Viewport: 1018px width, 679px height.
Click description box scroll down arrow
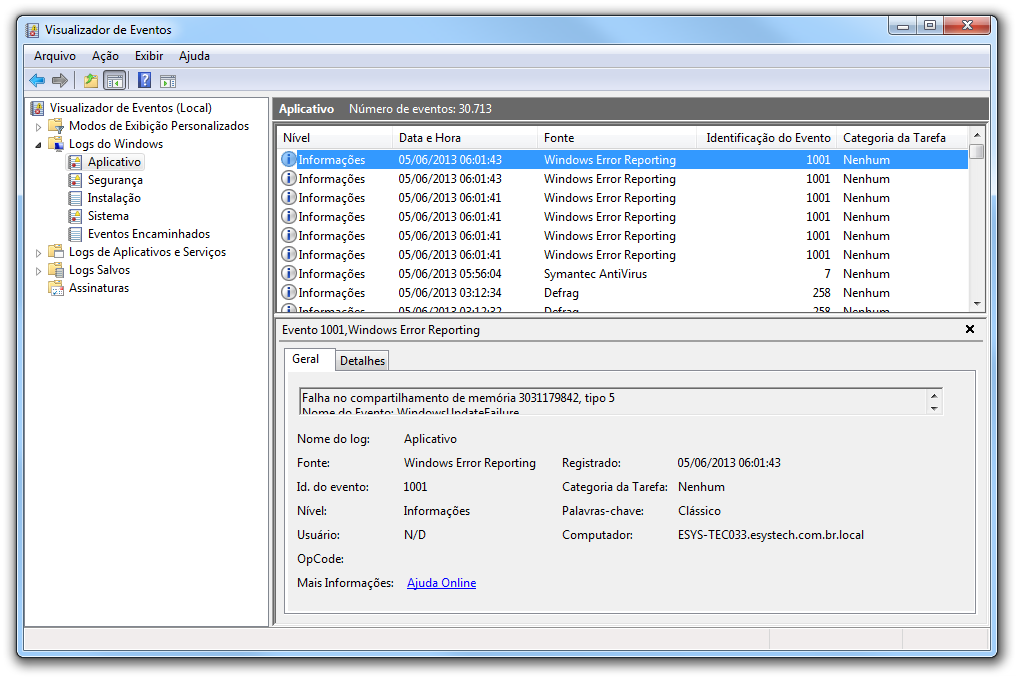(934, 408)
